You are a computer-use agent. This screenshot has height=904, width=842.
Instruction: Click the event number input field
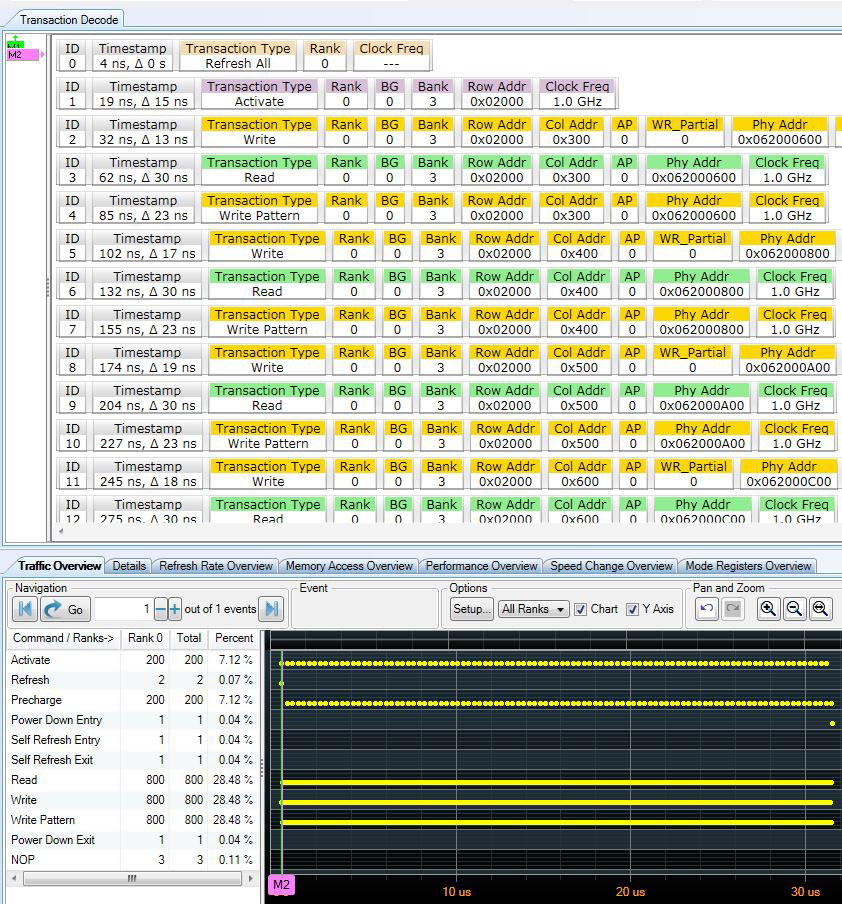point(123,609)
